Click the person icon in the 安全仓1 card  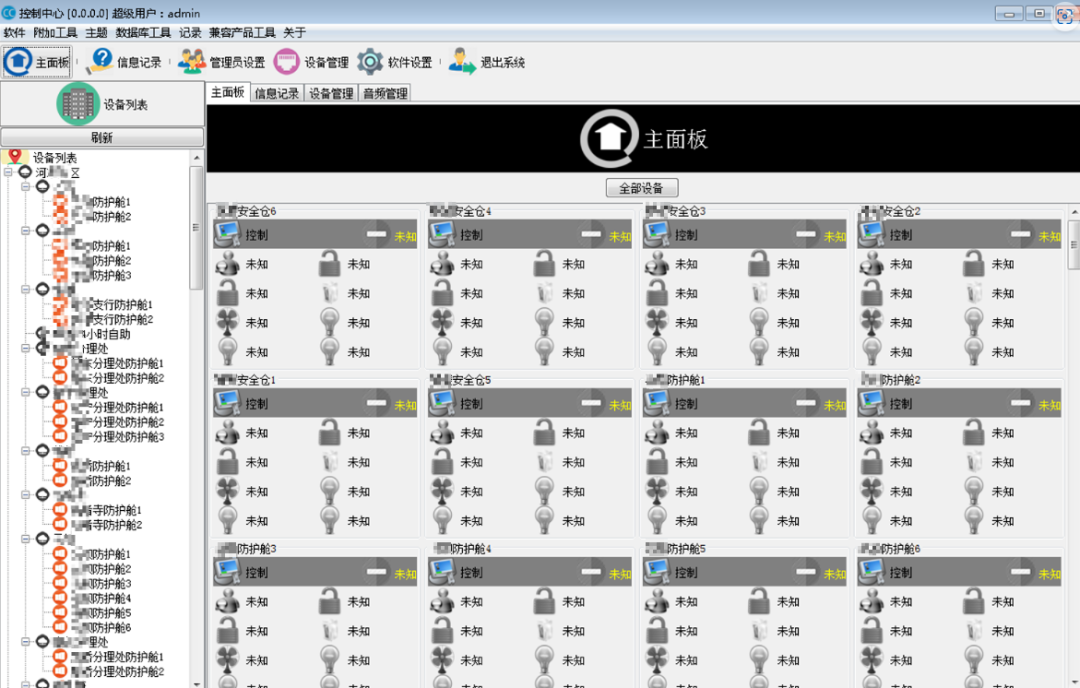227,432
